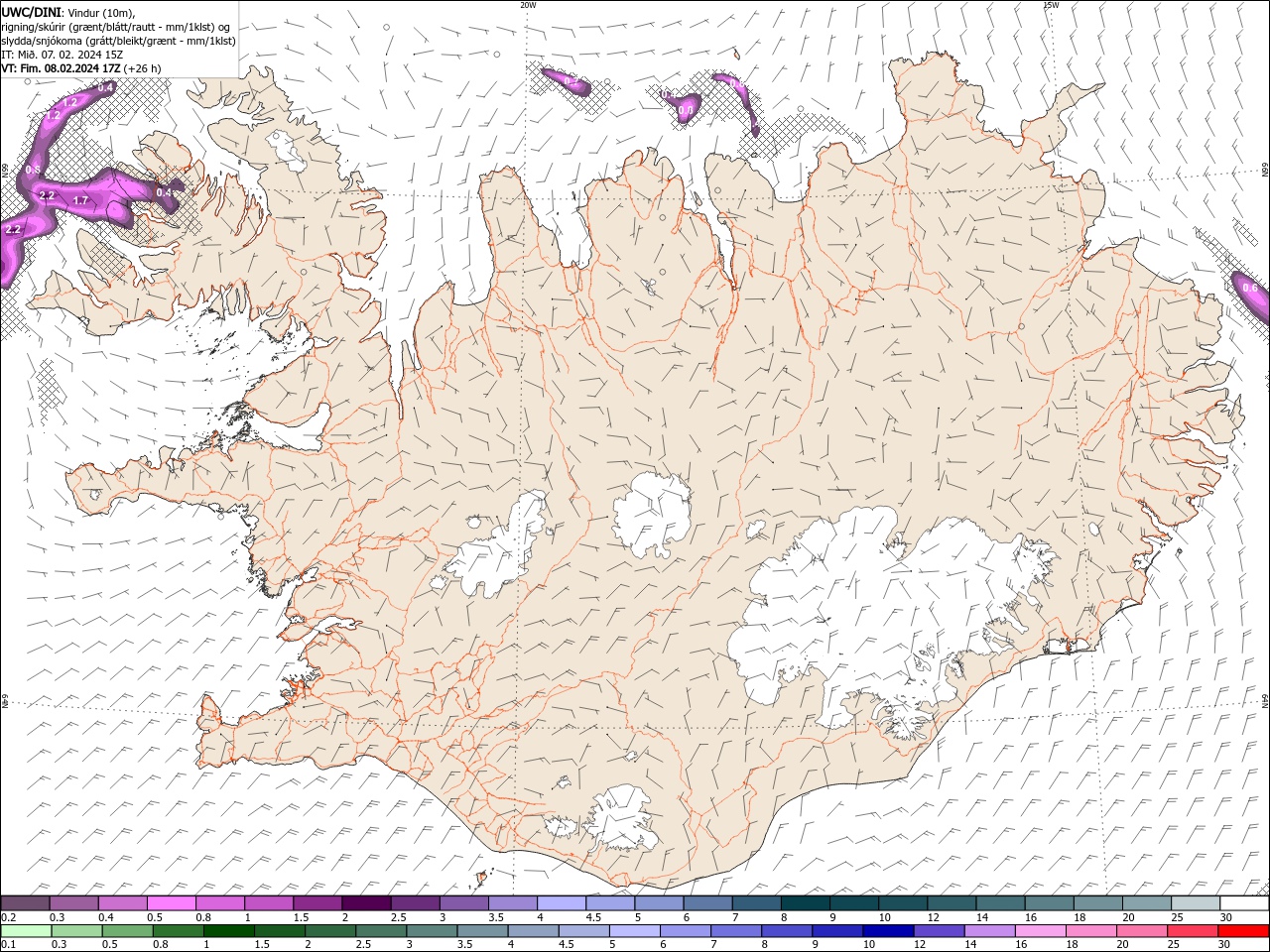The image size is (1270, 952).
Task: Pick the darkest purple snow swatch labeled 2
Action: pos(365,903)
